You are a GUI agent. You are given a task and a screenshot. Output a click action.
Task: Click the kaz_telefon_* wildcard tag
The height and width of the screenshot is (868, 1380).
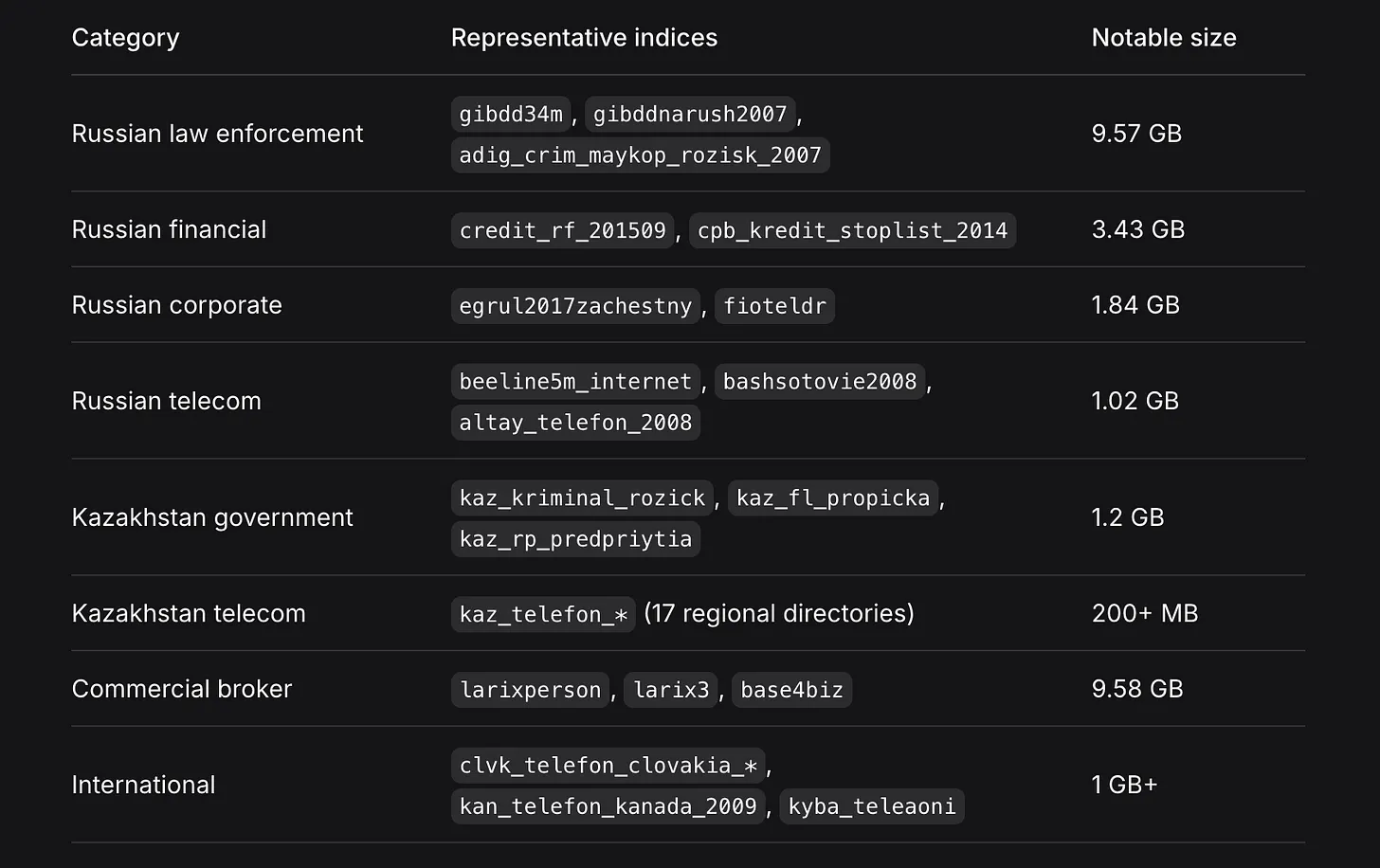coord(543,614)
